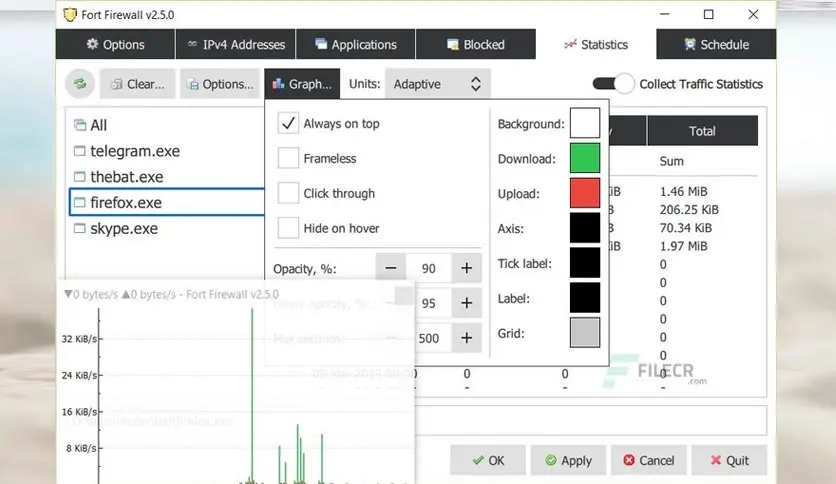Viewport: 836px width, 484px height.
Task: Click the Graph... toolbar button
Action: (x=302, y=84)
